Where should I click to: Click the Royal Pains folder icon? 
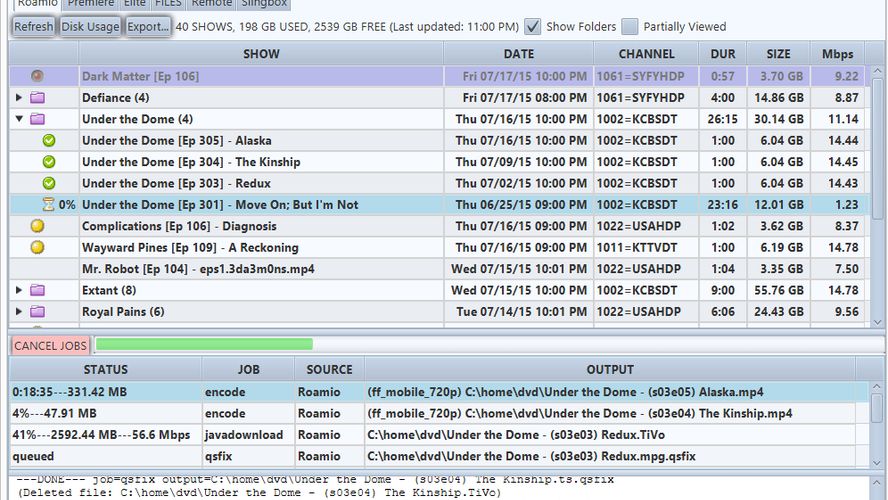tap(37, 311)
